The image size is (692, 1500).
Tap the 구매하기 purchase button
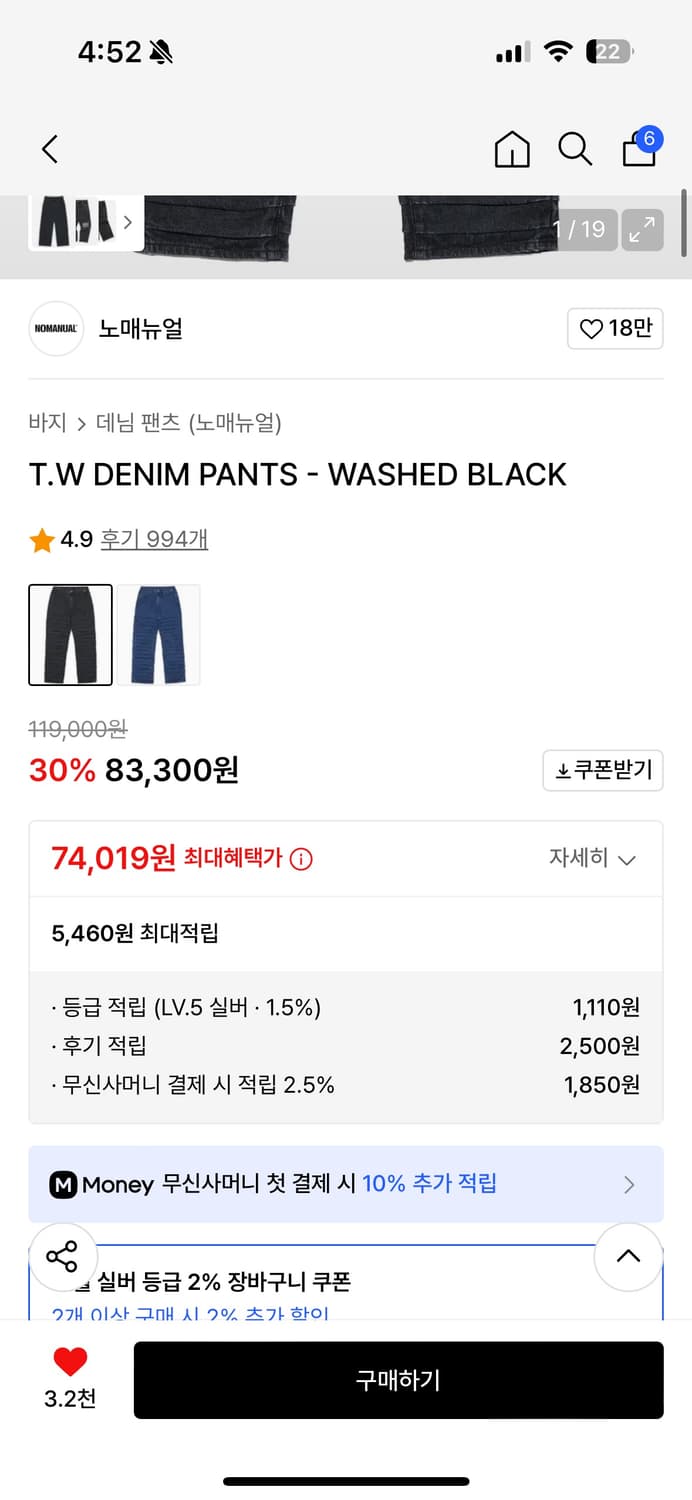pyautogui.click(x=398, y=1380)
